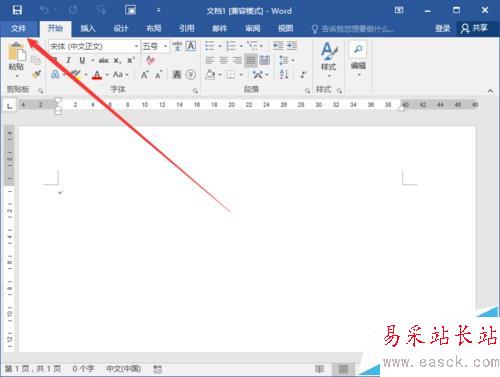Toggle justify alignment

click(251, 60)
